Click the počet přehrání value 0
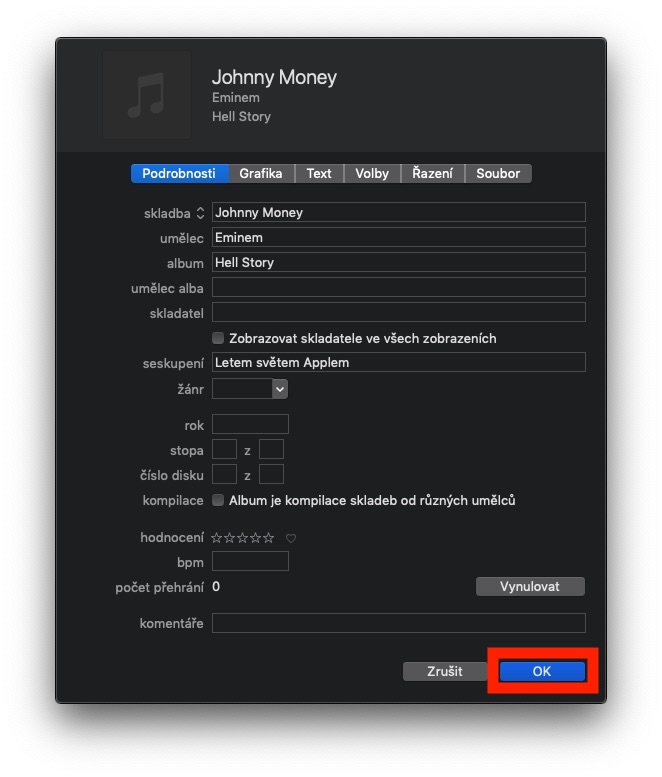662x777 pixels. pos(216,587)
